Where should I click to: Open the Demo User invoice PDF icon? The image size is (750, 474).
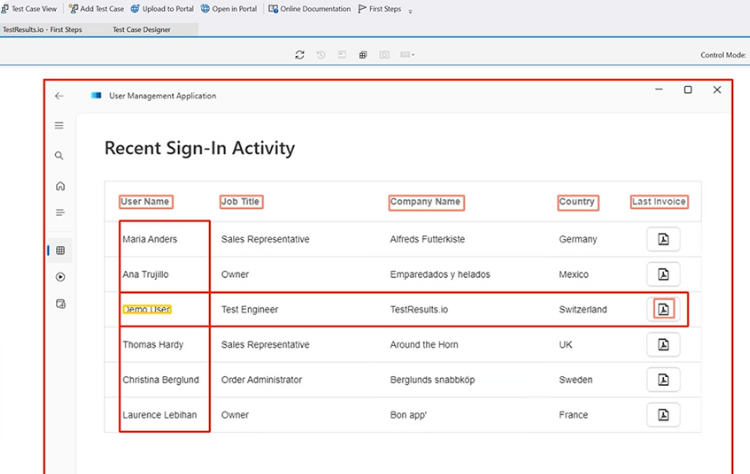click(663, 309)
